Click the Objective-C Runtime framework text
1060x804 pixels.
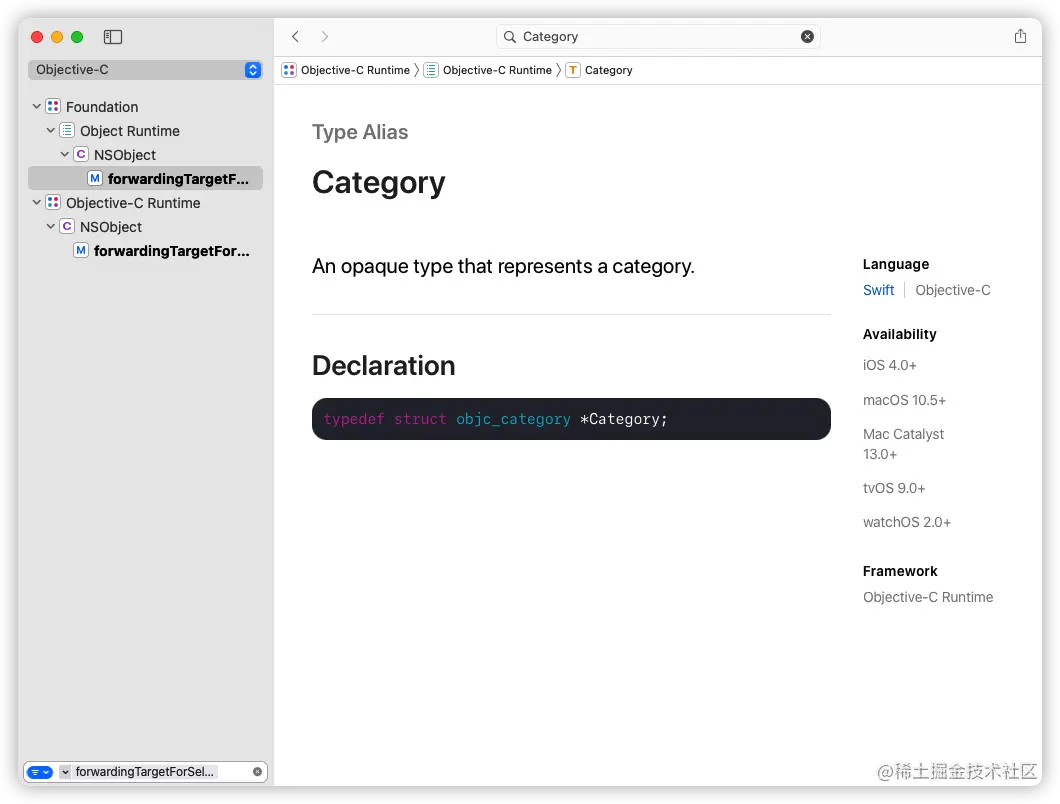click(928, 597)
